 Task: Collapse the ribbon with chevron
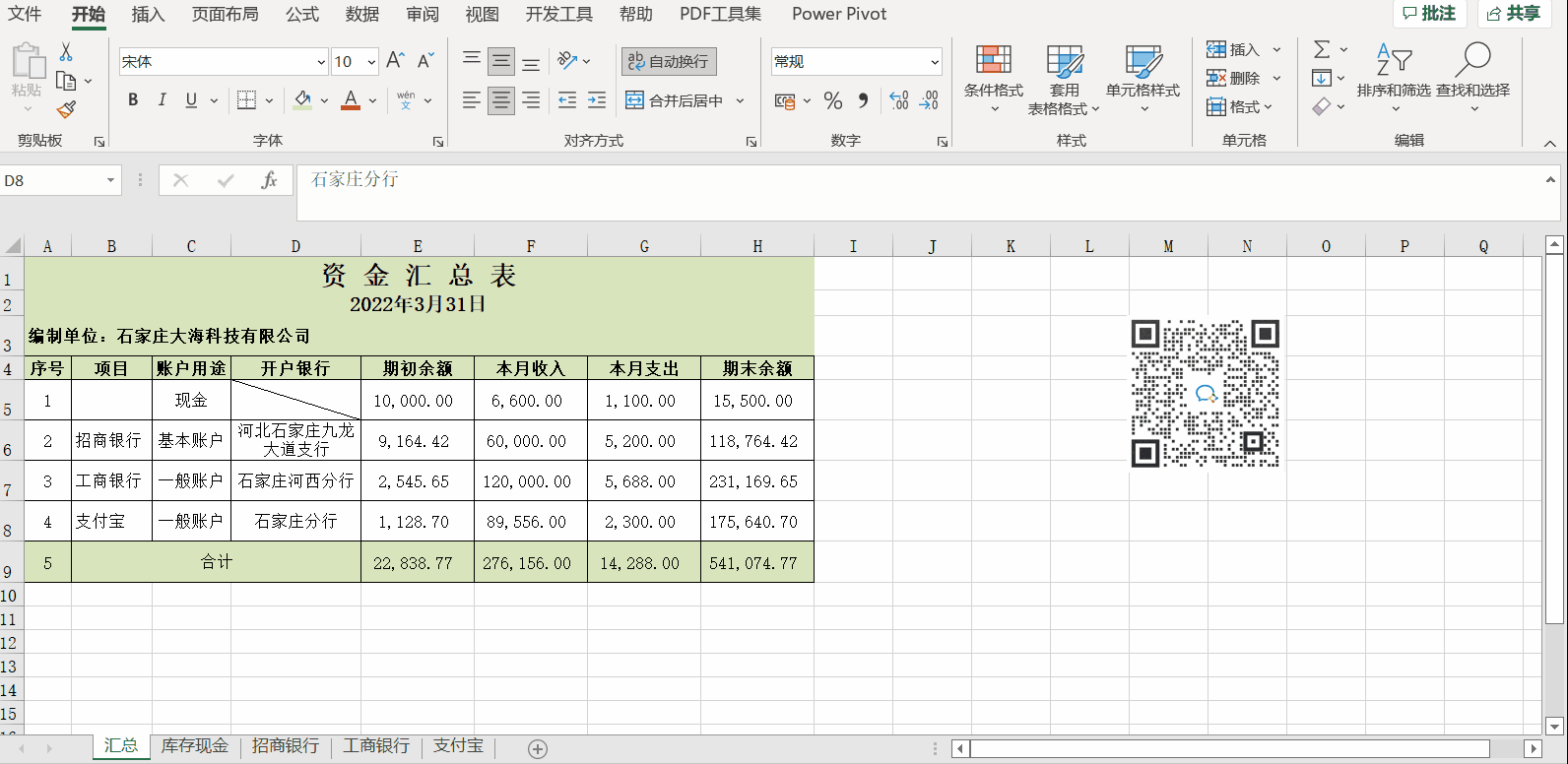pyautogui.click(x=1549, y=144)
